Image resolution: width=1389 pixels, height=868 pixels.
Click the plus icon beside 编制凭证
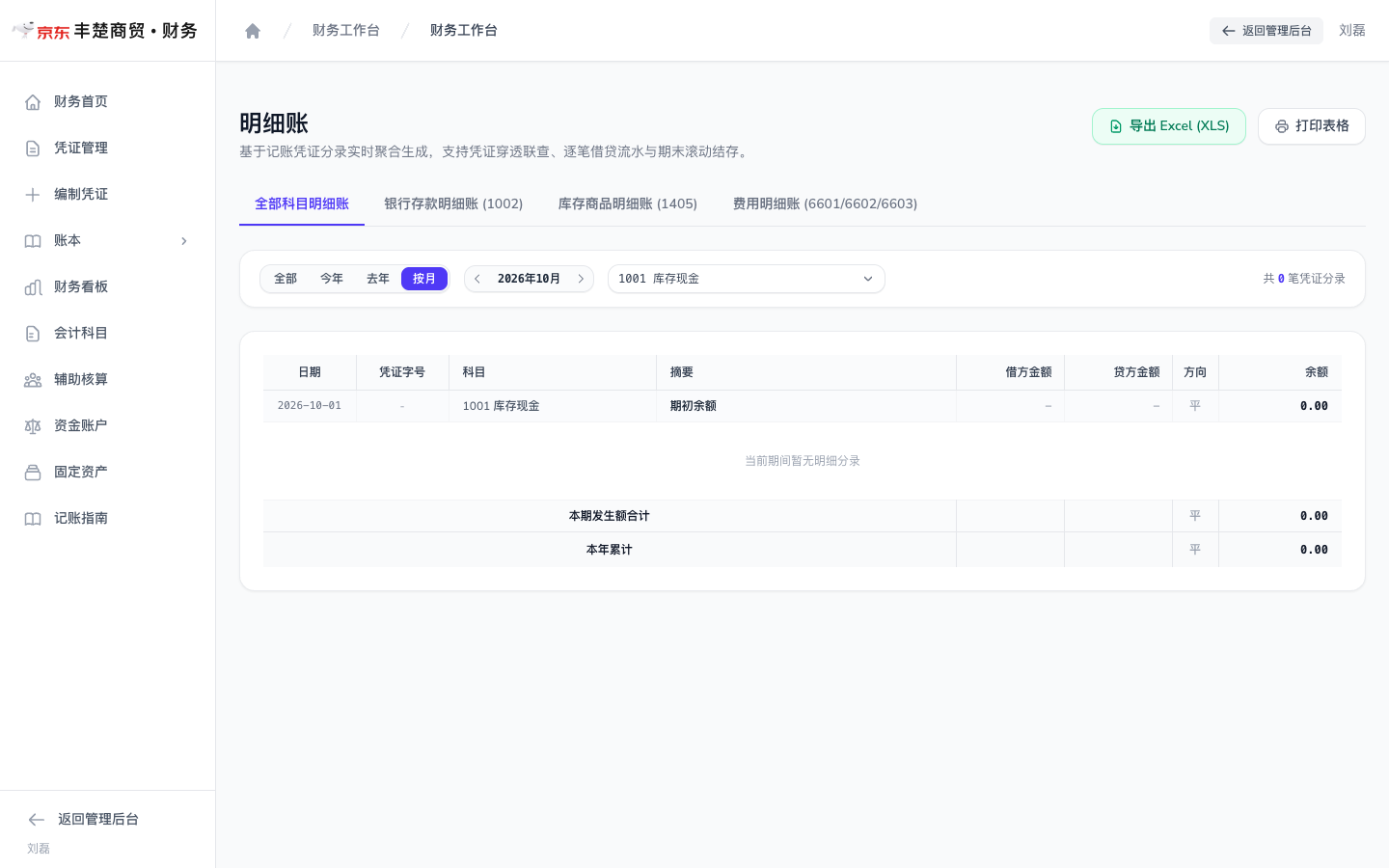click(x=33, y=195)
